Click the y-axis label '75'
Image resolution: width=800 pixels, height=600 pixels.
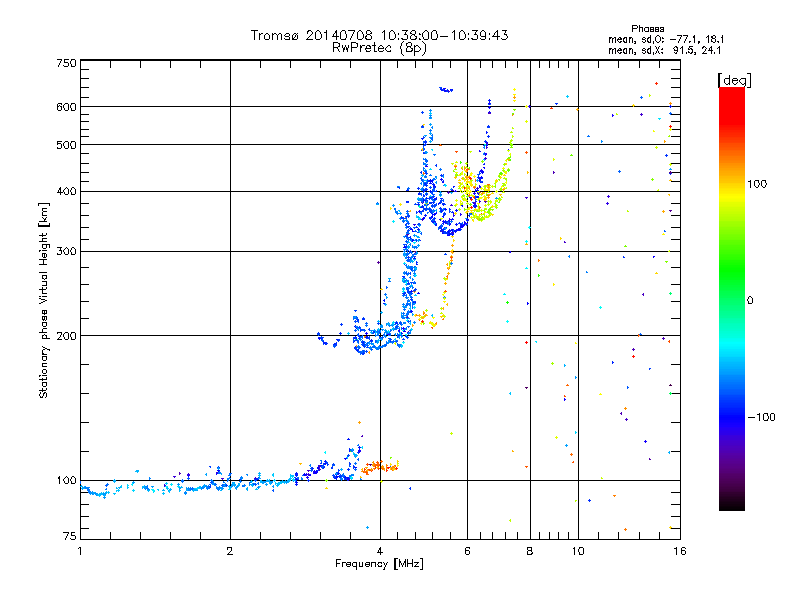tap(69, 536)
